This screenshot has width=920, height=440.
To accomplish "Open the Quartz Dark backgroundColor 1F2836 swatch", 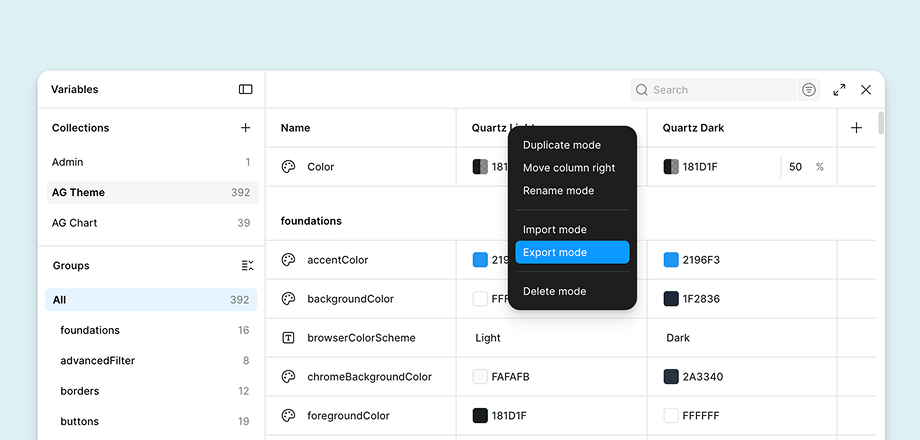I will [x=671, y=299].
